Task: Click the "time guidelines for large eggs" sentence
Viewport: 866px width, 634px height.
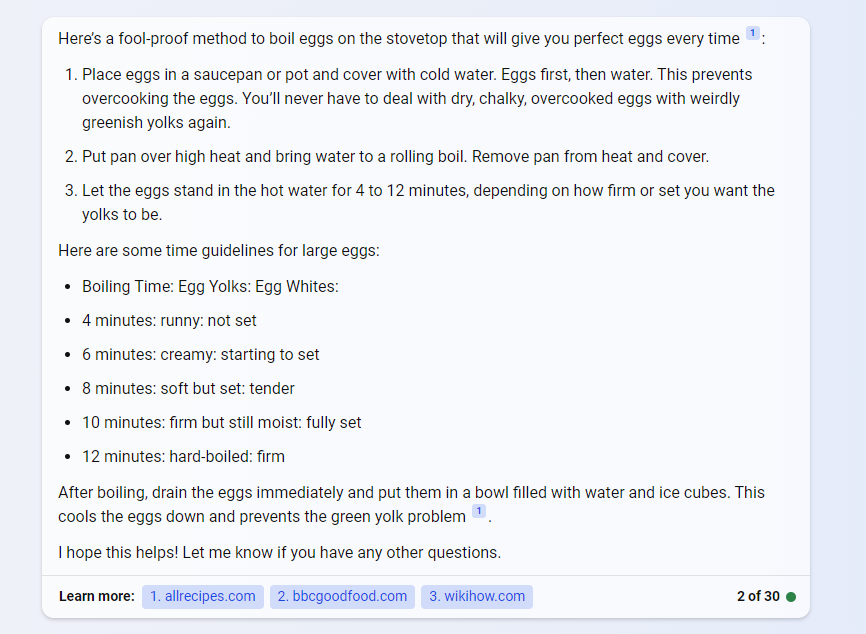Action: (x=218, y=251)
